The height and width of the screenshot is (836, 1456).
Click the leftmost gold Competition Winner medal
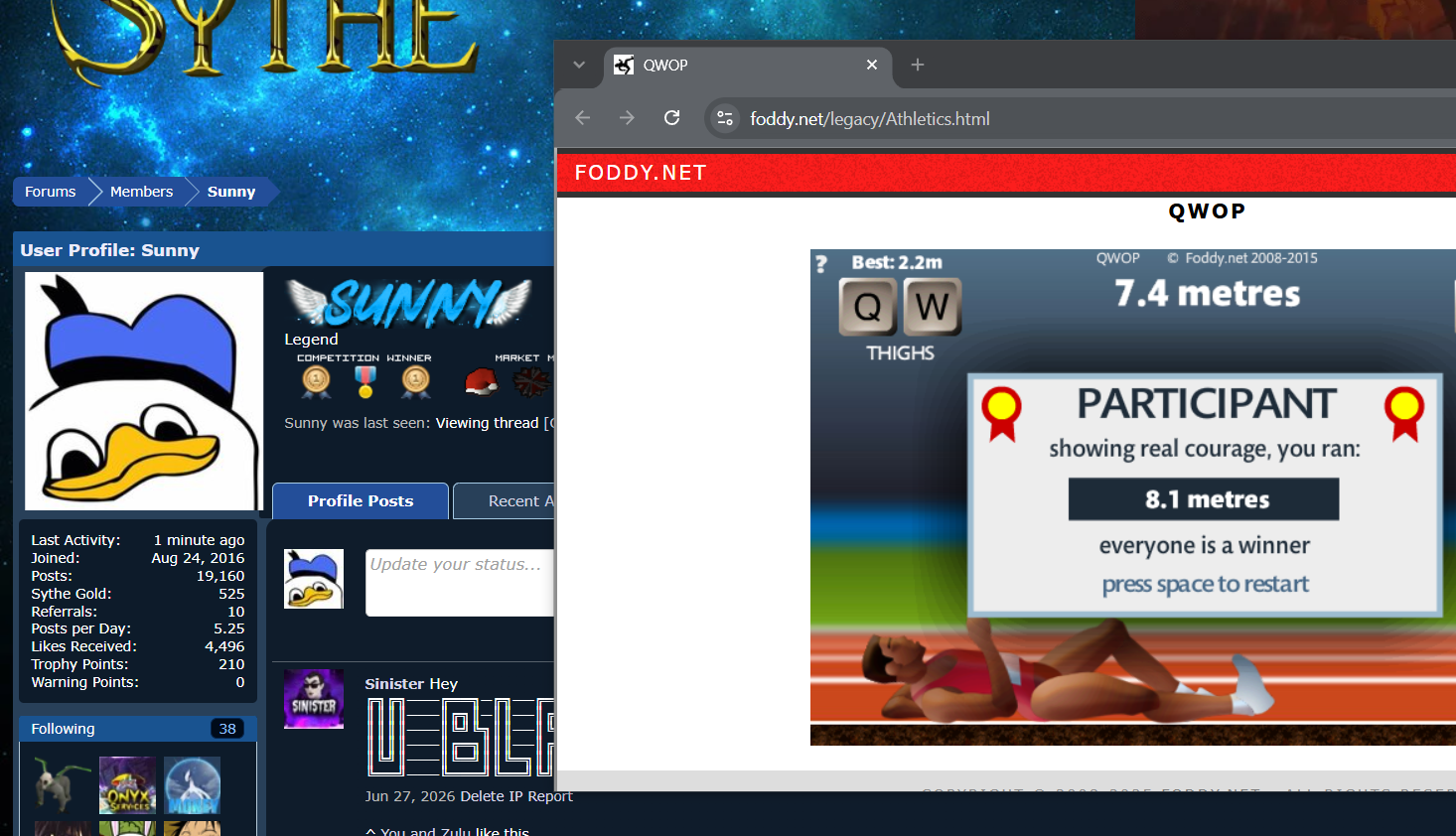[316, 380]
